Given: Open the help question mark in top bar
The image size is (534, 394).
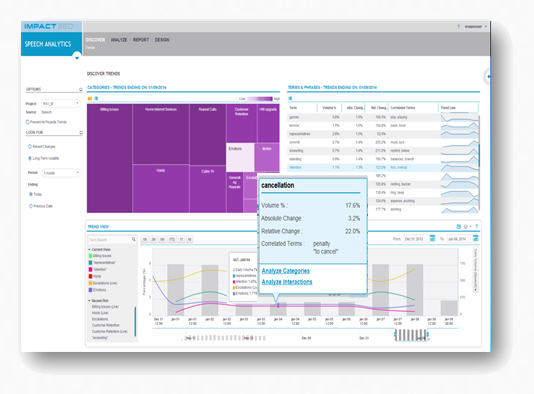Looking at the screenshot, I should 458,27.
